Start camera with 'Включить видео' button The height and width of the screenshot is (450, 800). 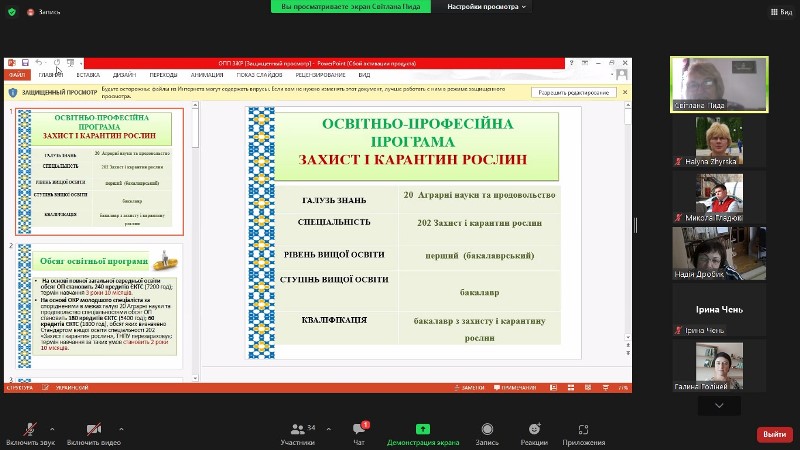pos(94,434)
